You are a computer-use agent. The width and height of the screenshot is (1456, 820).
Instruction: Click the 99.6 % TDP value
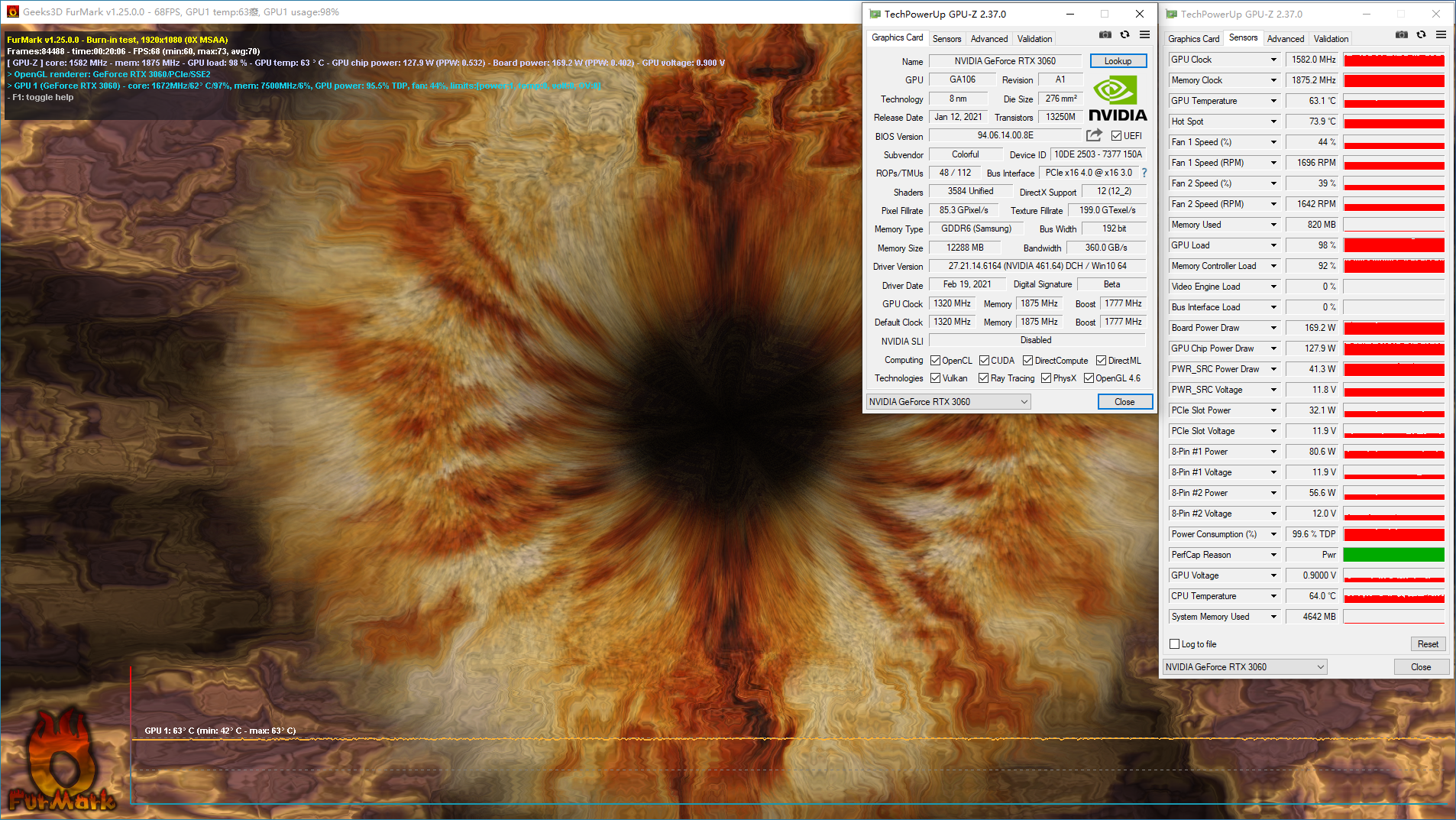point(1313,534)
